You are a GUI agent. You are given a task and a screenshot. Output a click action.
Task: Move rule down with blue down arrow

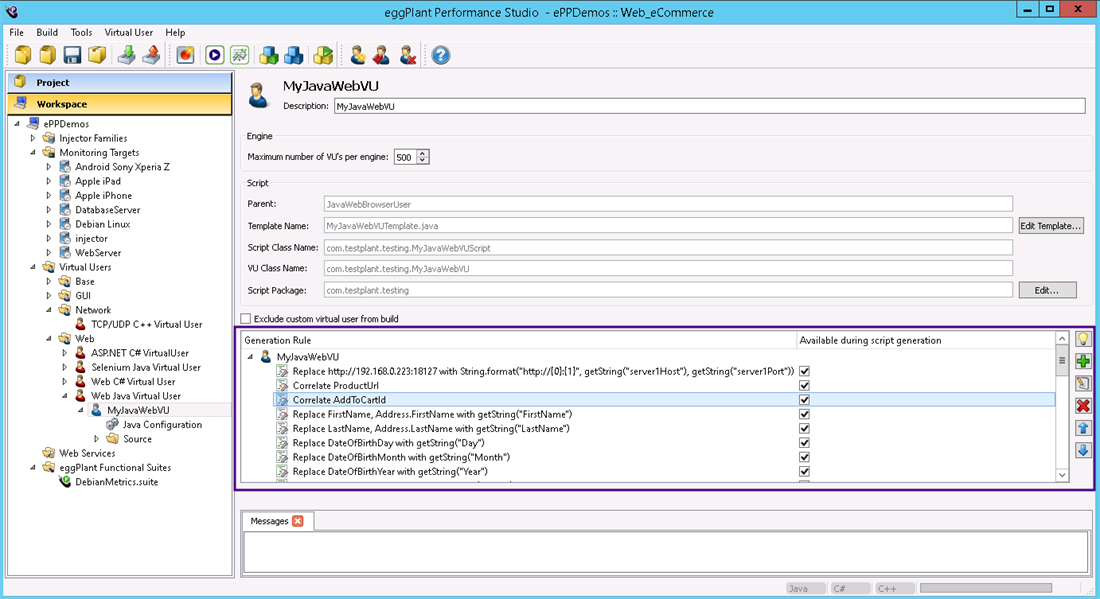tap(1082, 450)
